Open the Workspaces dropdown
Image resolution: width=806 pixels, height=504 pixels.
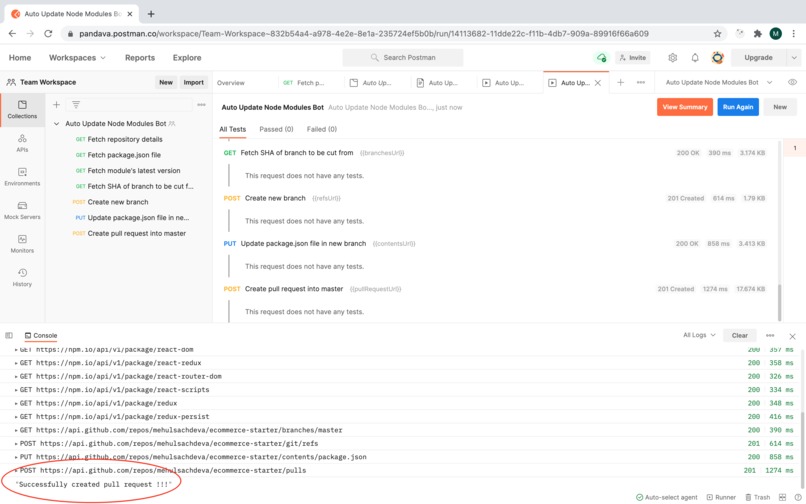pyautogui.click(x=77, y=58)
